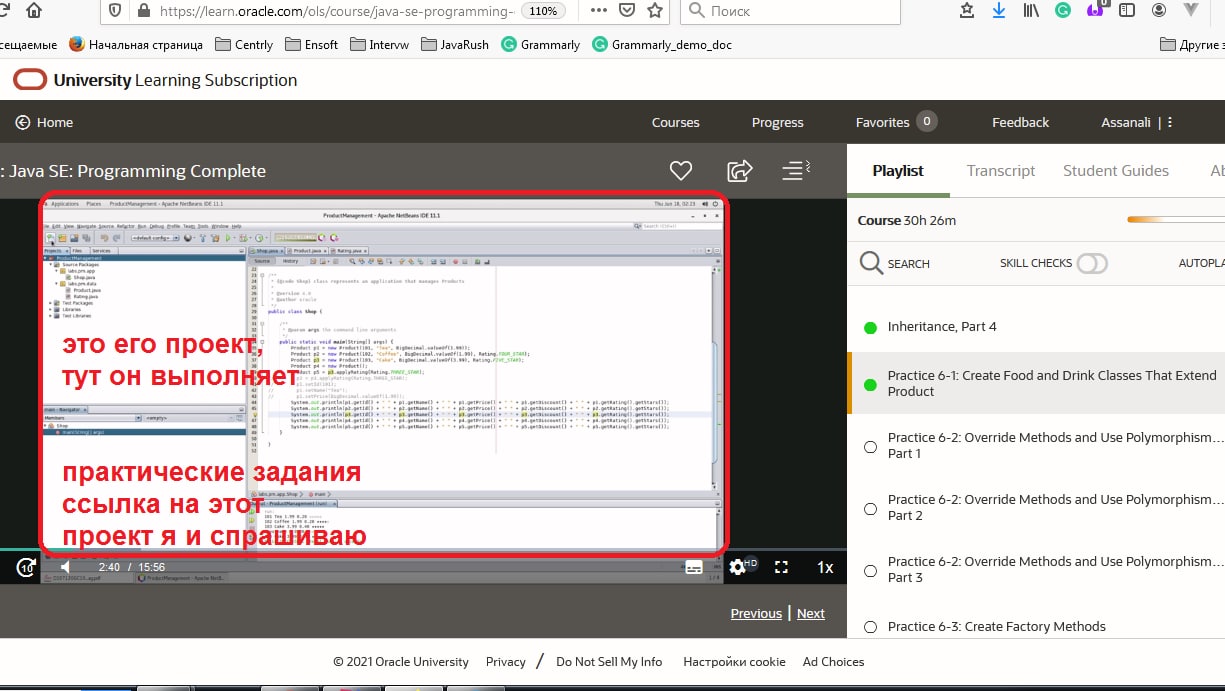Viewport: 1225px width, 691px height.
Task: Enter video fullscreen mode
Action: (x=782, y=567)
